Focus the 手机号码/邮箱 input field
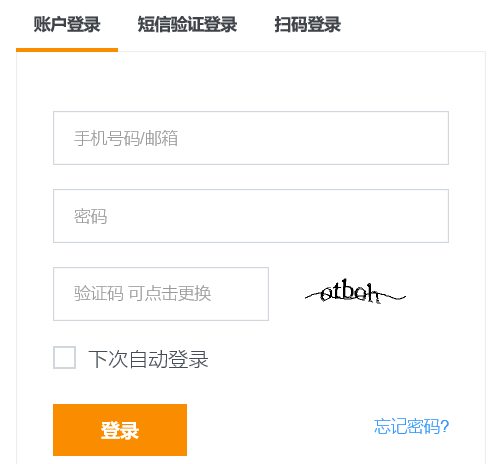The height and width of the screenshot is (464, 495). coord(251,138)
